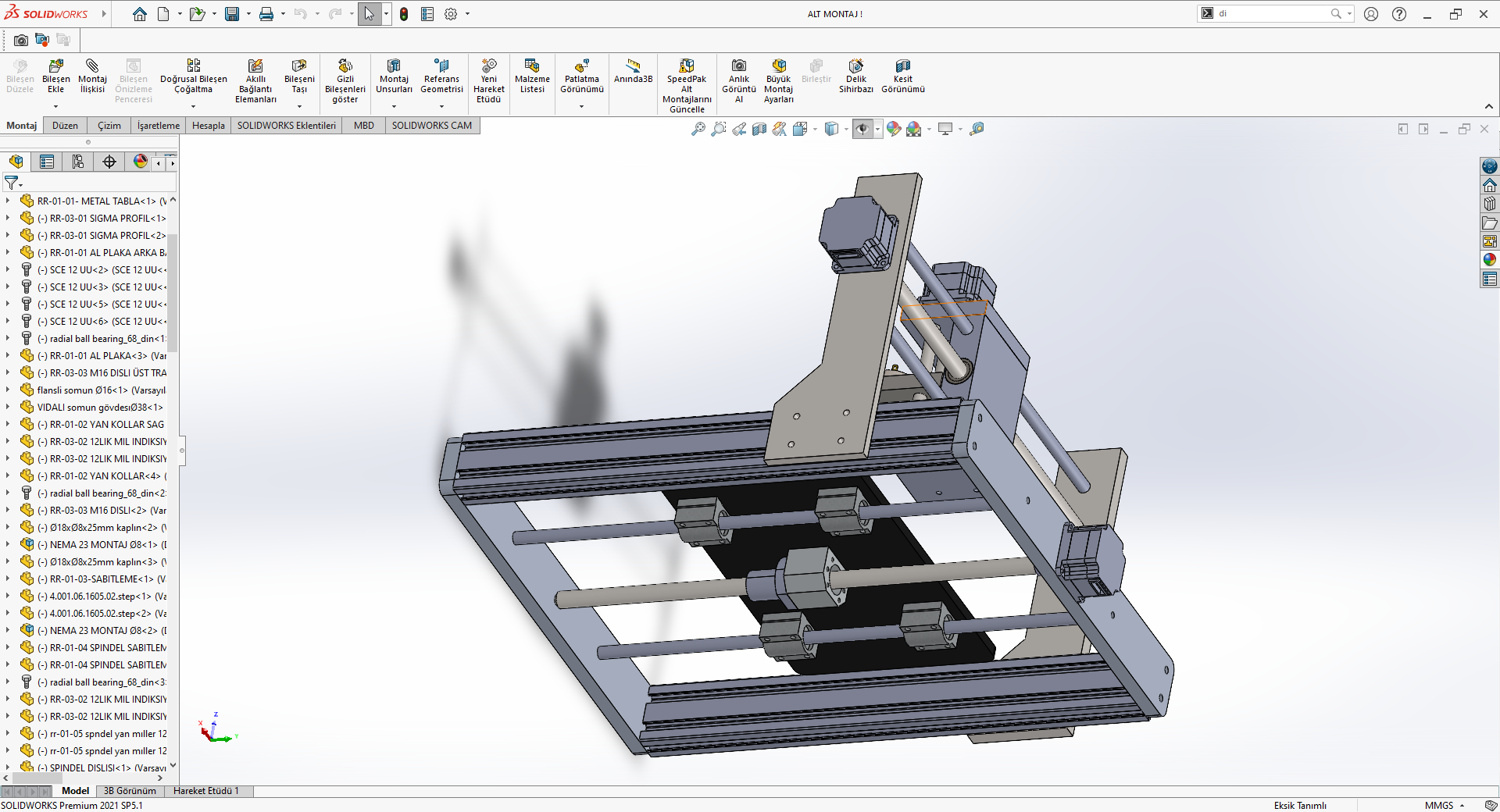This screenshot has width=1500, height=812.
Task: Expand NEMA 23 MONTAJ Ø8<1> node
Action: (8, 544)
